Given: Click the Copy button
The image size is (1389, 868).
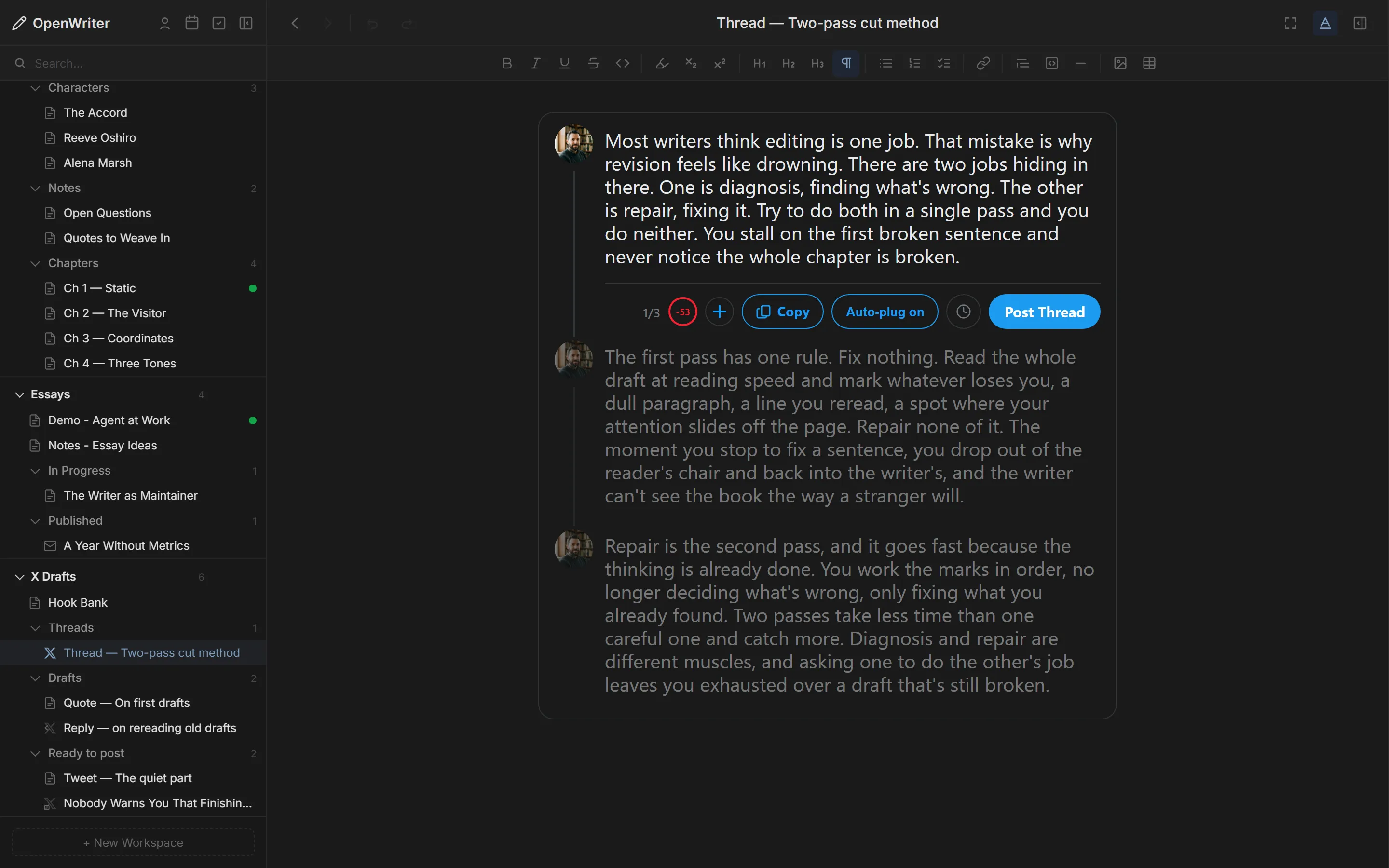Looking at the screenshot, I should coord(782,312).
